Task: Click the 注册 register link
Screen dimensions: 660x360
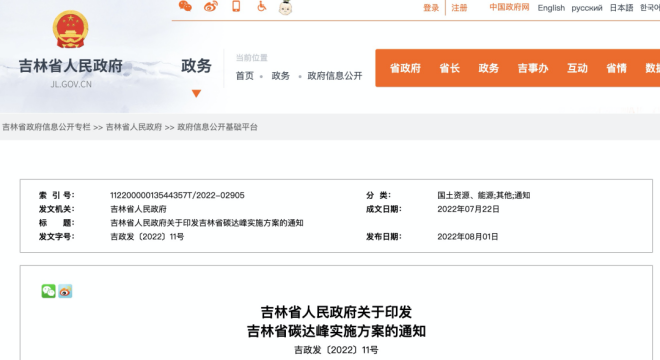Action: click(x=459, y=8)
